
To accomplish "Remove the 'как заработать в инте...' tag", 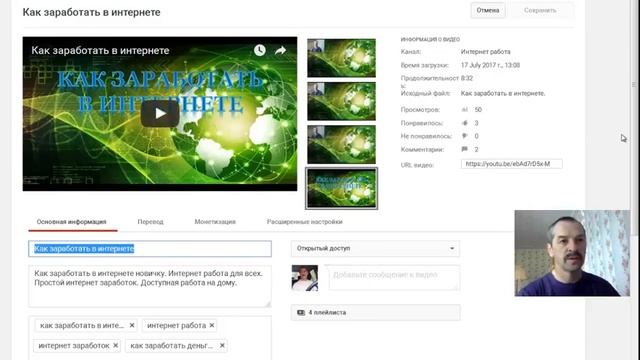I will tap(132, 325).
